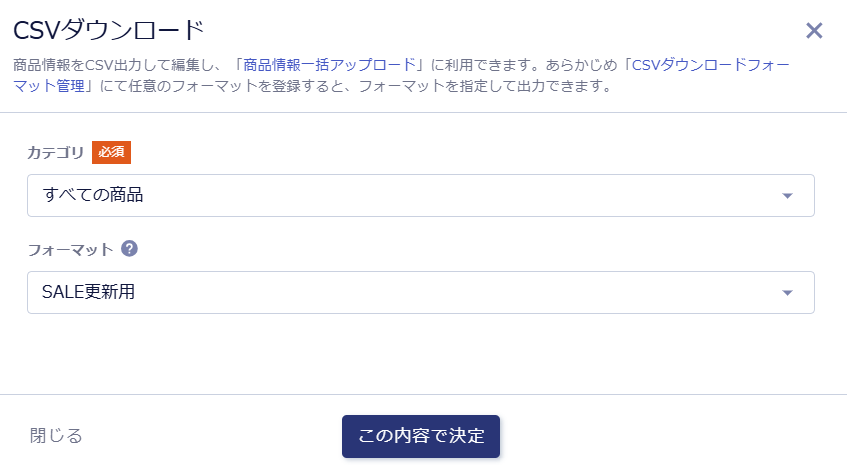Open the SALE更新用 format combo box
The width and height of the screenshot is (847, 466).
(420, 293)
